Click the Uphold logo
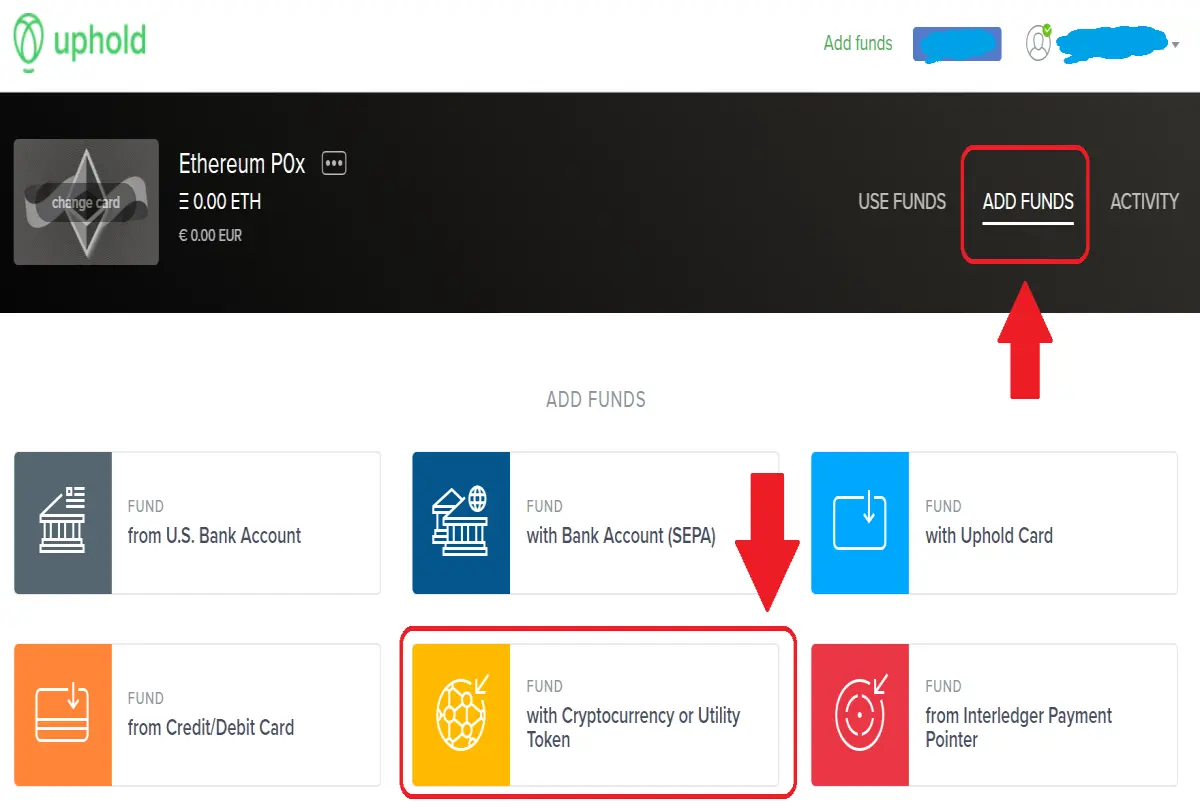The image size is (1200, 808). tap(80, 43)
